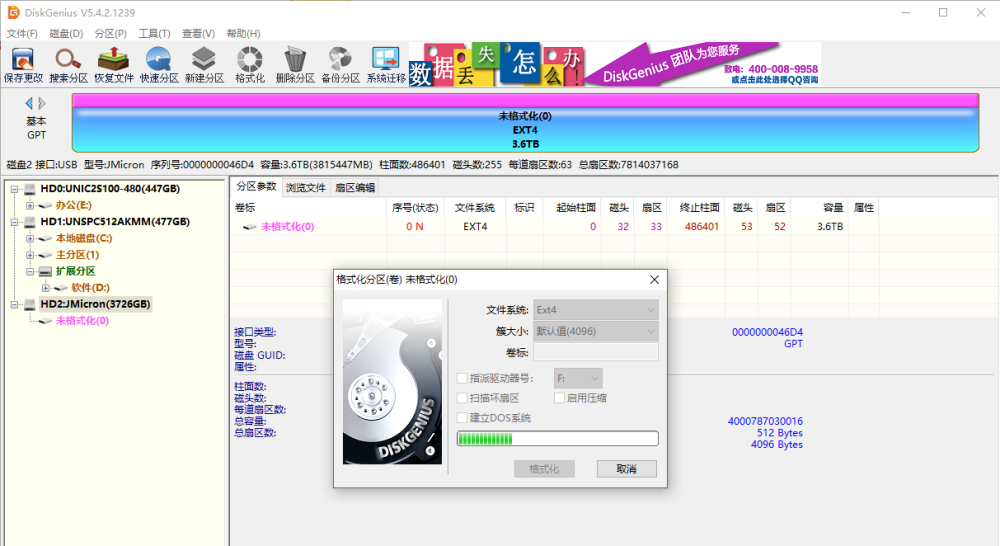Click the green format progress bar
This screenshot has width=1000, height=546.
coord(557,438)
